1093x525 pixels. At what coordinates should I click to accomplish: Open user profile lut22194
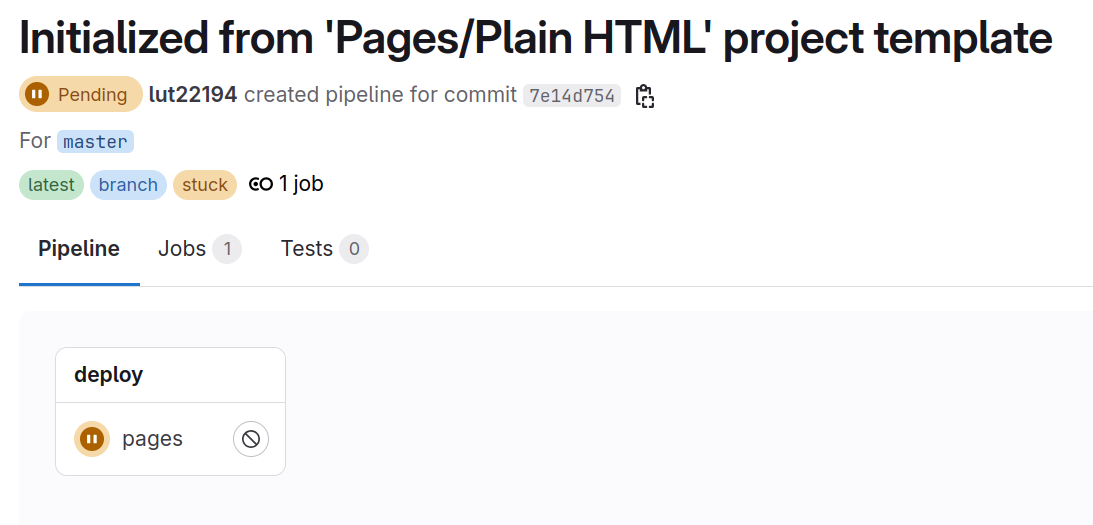point(193,95)
